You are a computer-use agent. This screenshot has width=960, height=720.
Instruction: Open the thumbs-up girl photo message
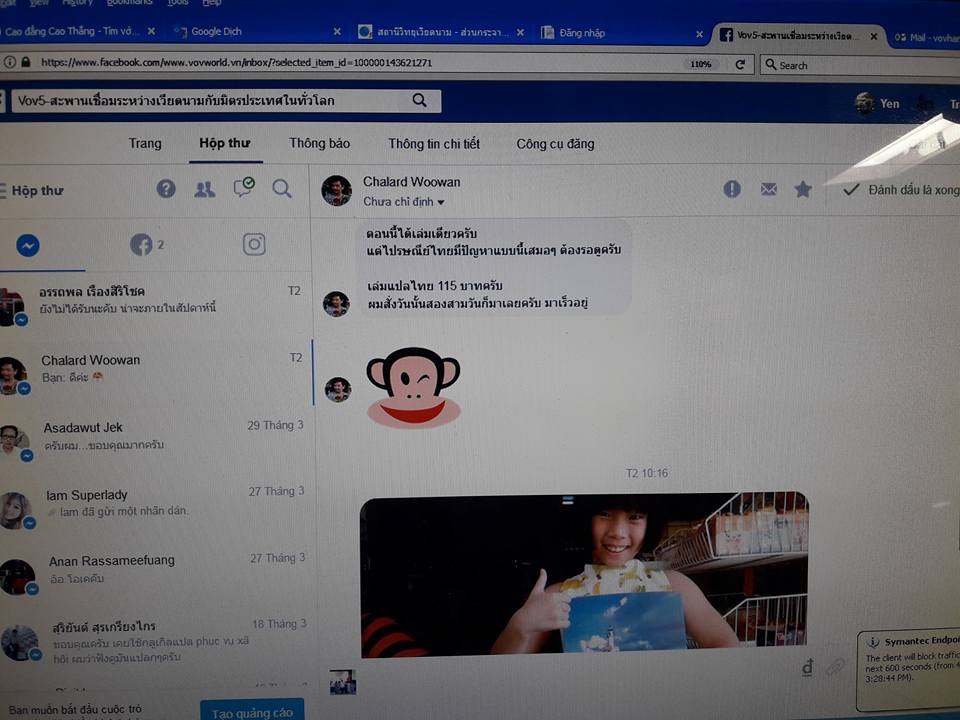[583, 573]
